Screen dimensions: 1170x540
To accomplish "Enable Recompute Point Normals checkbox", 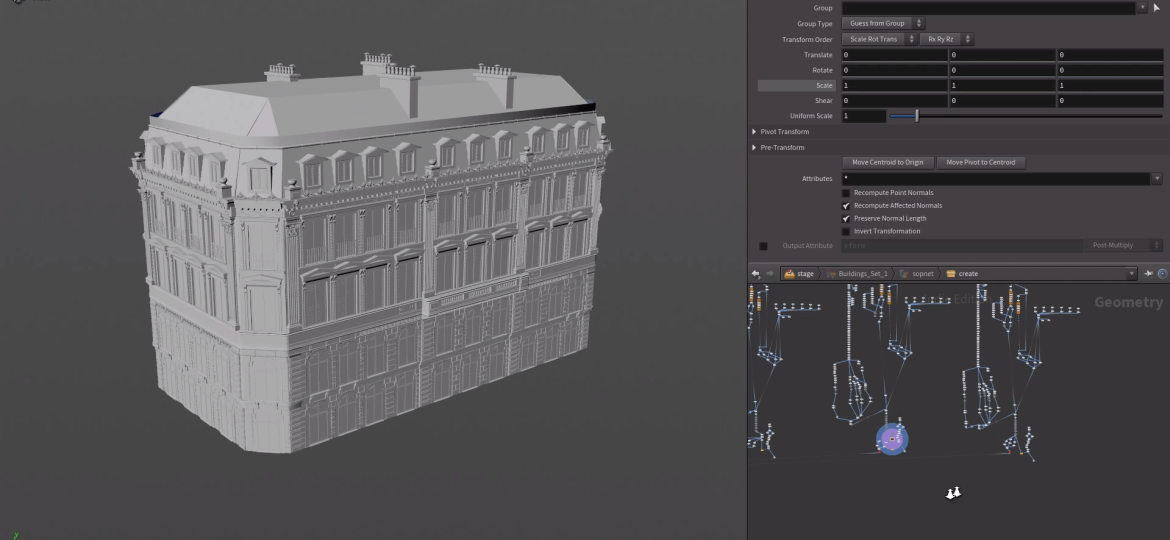I will point(846,193).
